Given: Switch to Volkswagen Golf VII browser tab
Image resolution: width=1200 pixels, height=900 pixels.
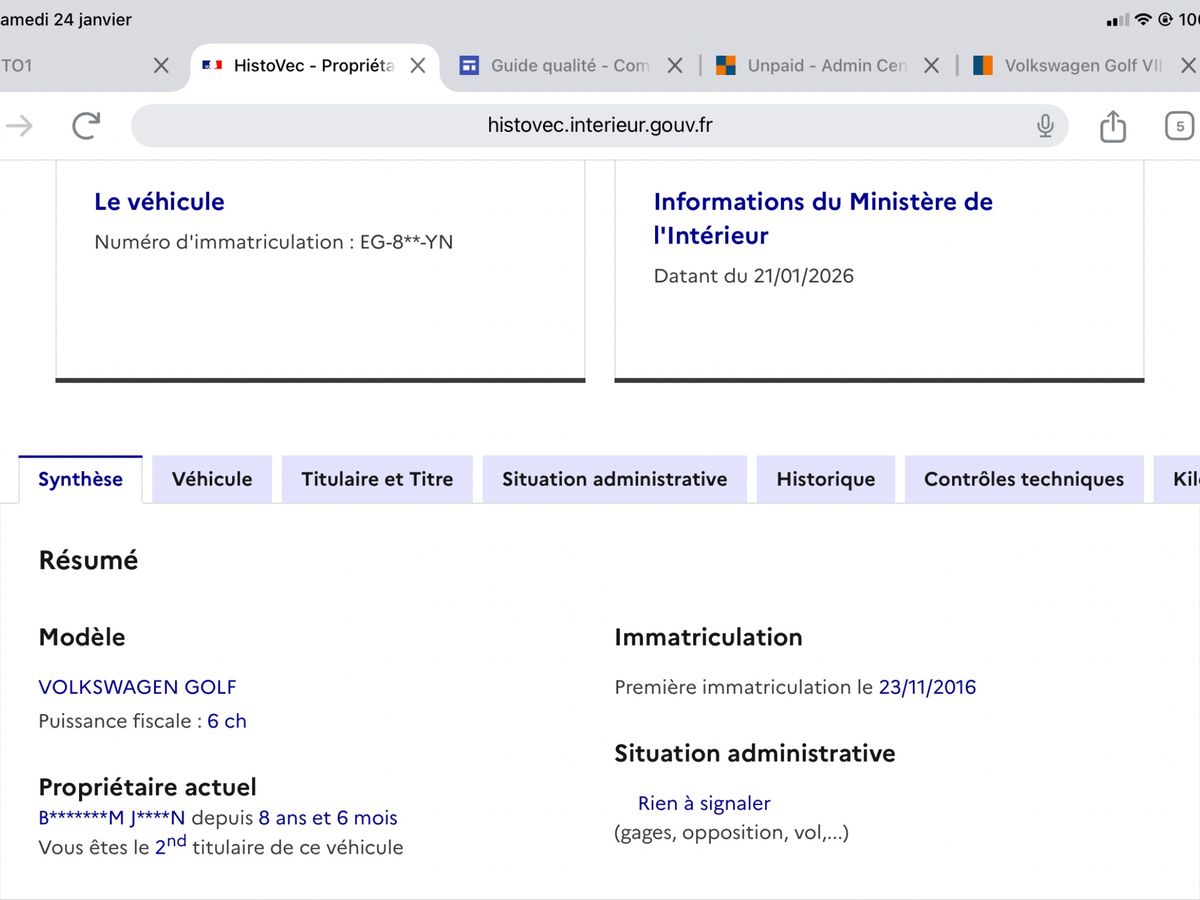Looking at the screenshot, I should (x=1070, y=66).
